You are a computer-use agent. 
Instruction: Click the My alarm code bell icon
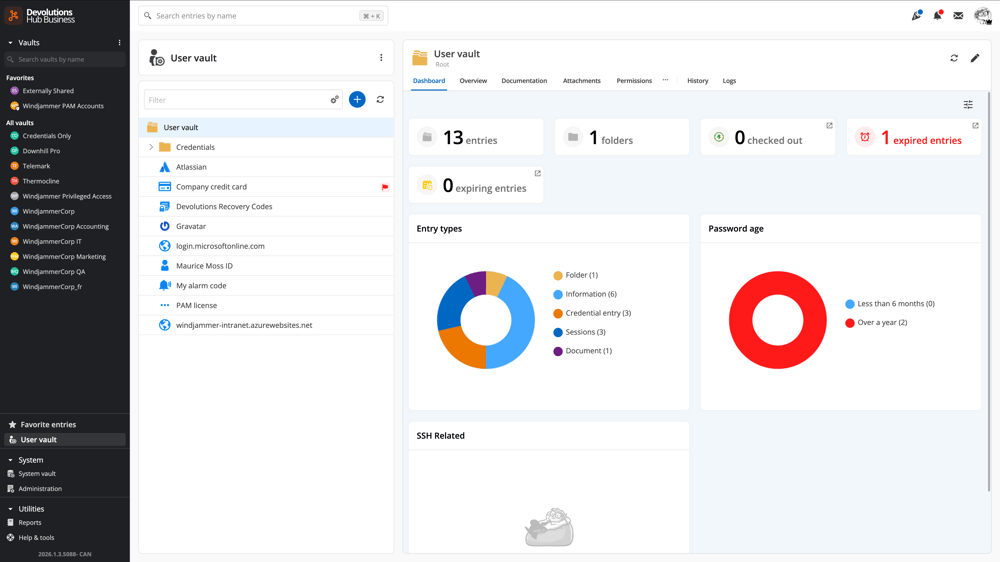(x=165, y=286)
